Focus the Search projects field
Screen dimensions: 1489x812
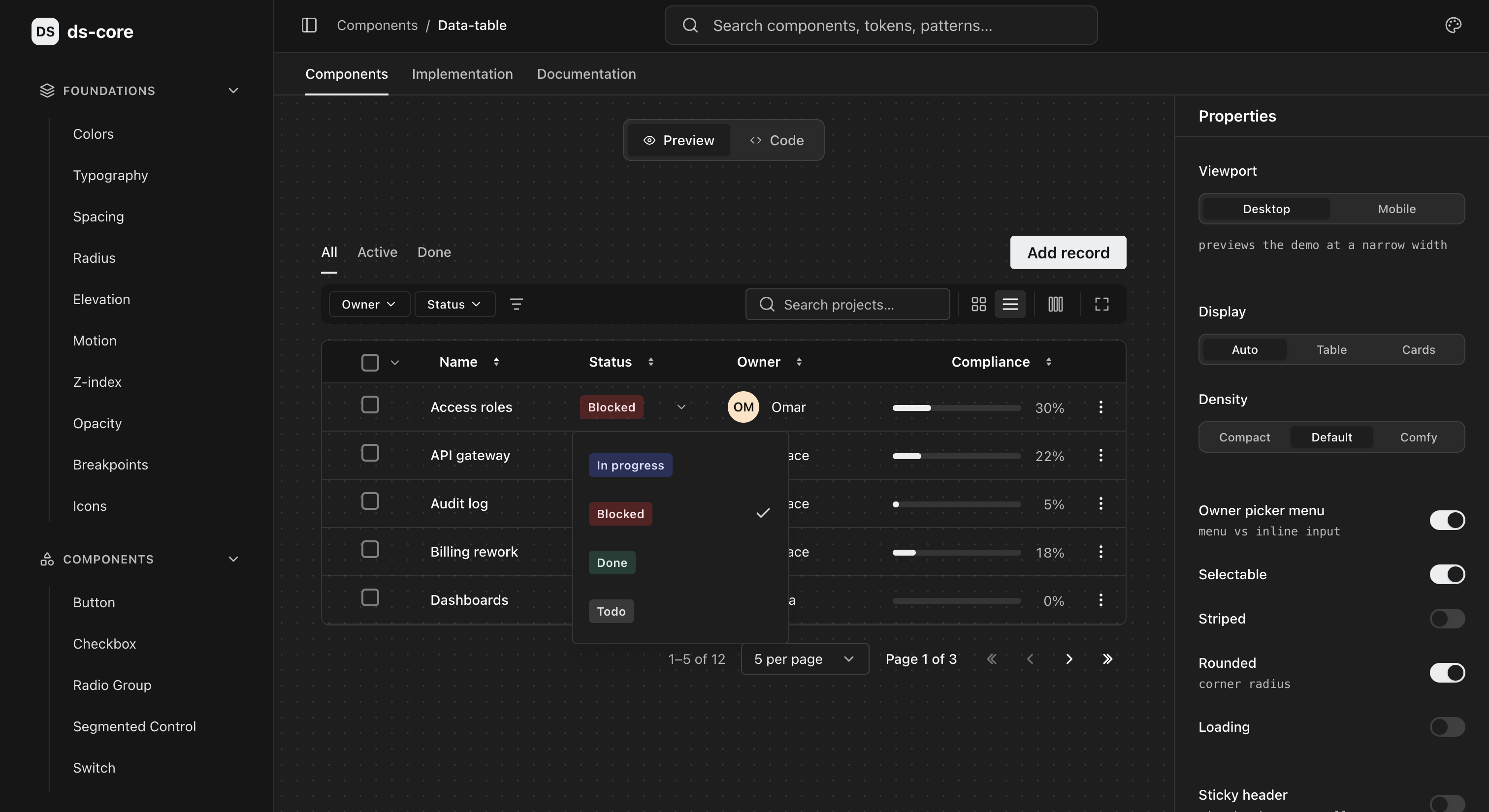pyautogui.click(x=847, y=304)
